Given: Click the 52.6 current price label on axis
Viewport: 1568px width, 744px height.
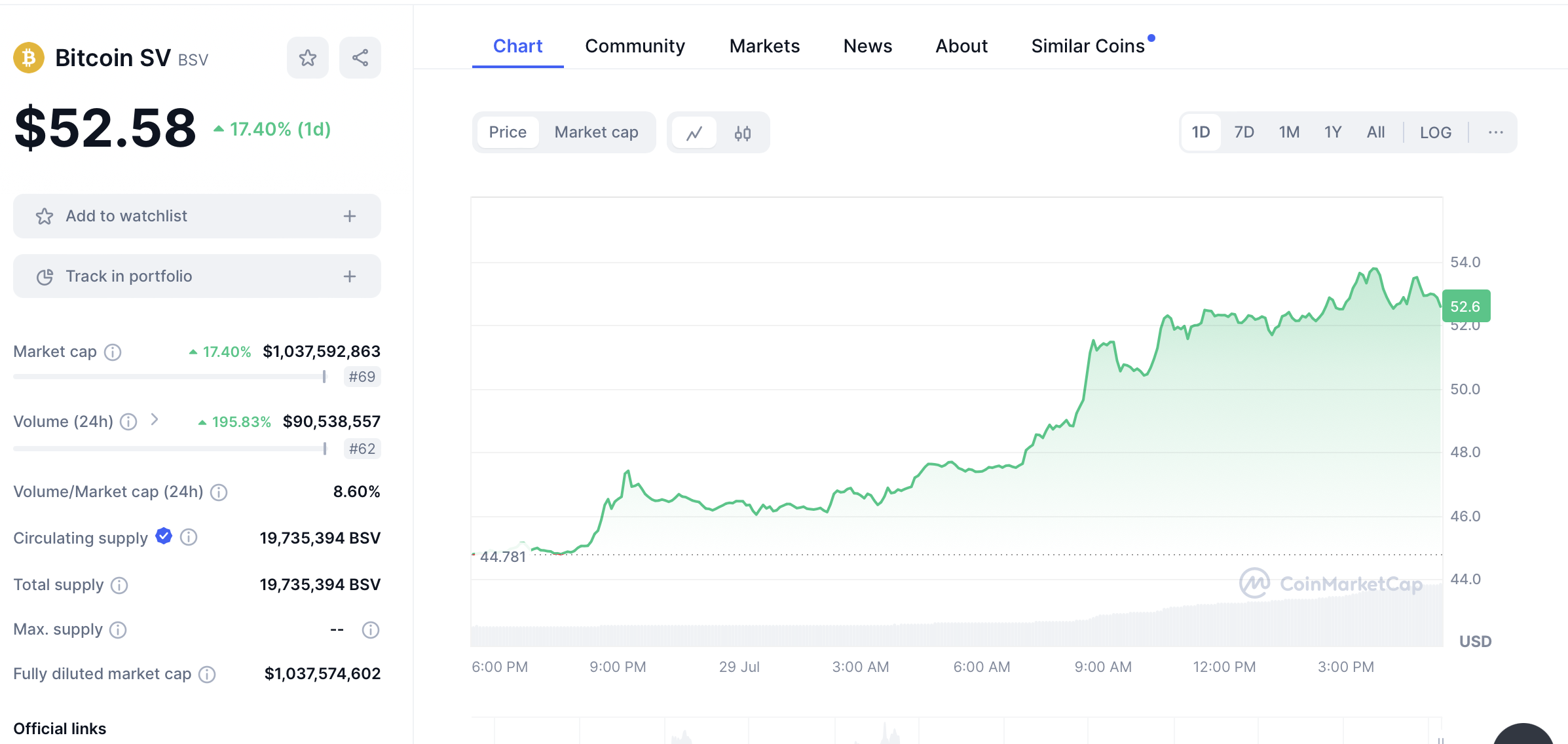Looking at the screenshot, I should (1465, 307).
